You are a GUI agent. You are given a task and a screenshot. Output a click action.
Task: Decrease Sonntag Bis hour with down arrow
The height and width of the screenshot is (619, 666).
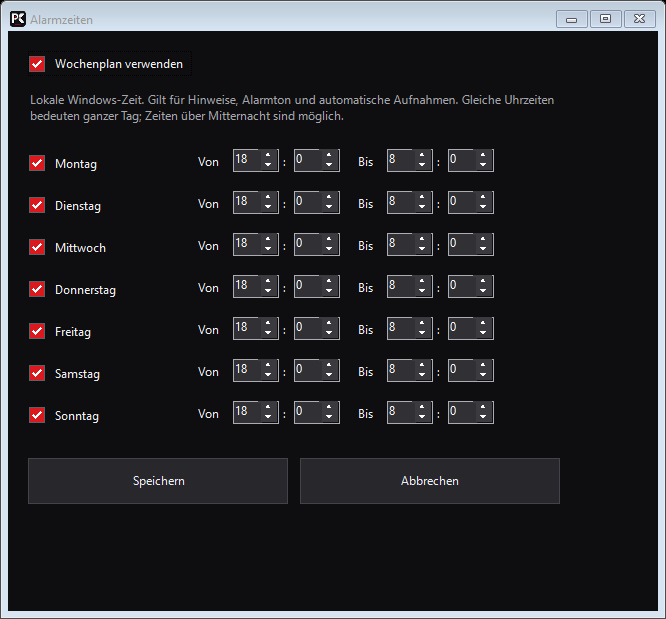point(422,417)
